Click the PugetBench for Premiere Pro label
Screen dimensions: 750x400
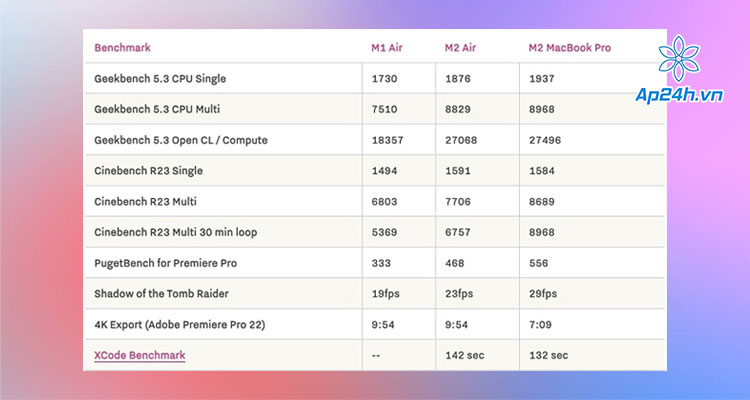point(165,263)
